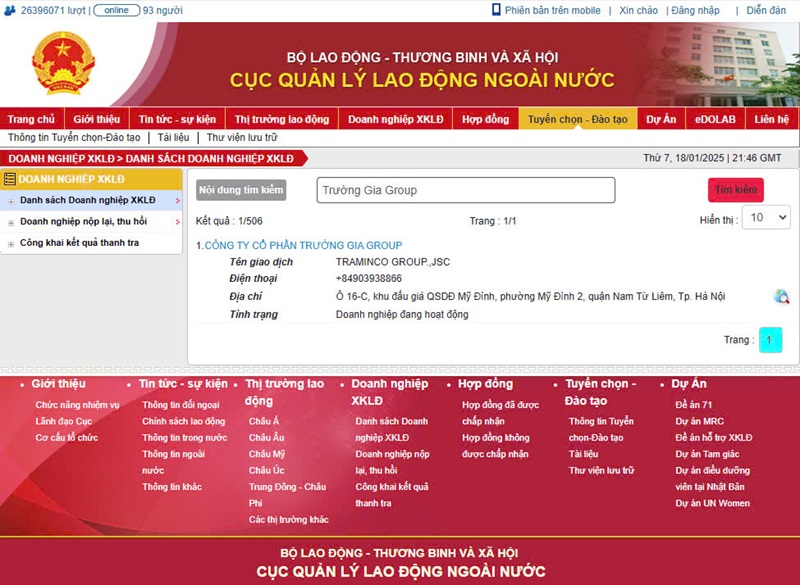Select Tuyển chọn - Đào tạo tab
The width and height of the screenshot is (800, 585).
point(578,119)
